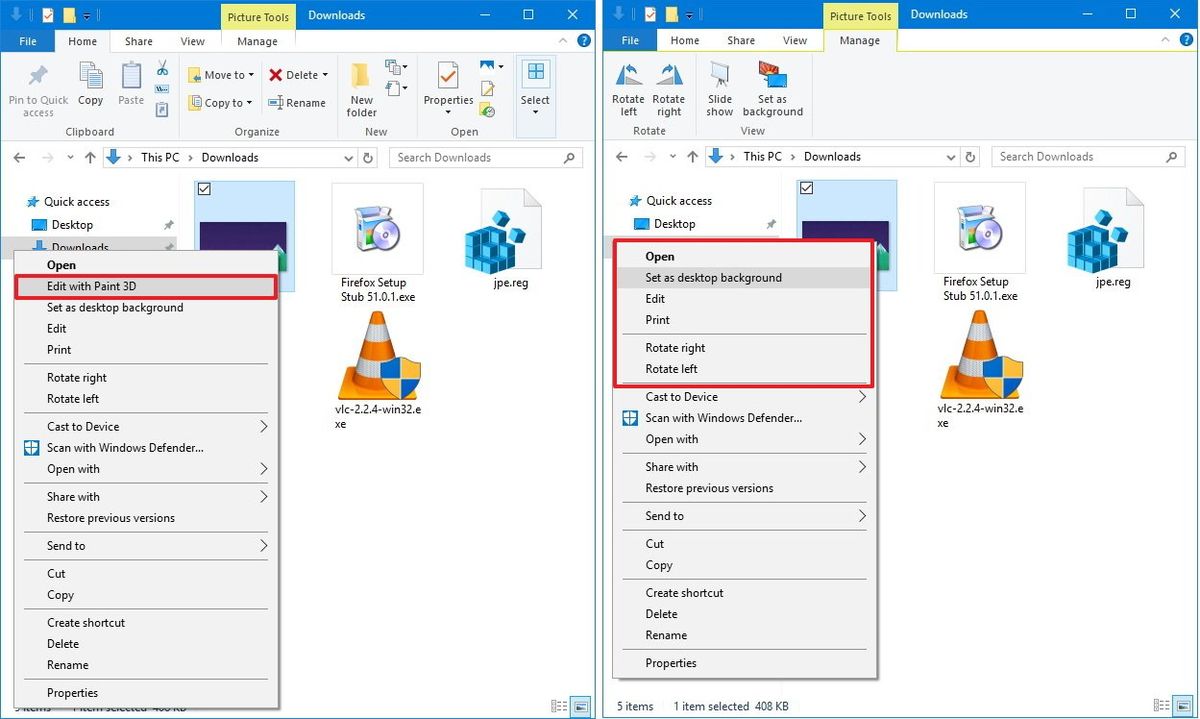Switch to the View ribbon tab
The height and width of the screenshot is (719, 1200).
click(x=192, y=41)
